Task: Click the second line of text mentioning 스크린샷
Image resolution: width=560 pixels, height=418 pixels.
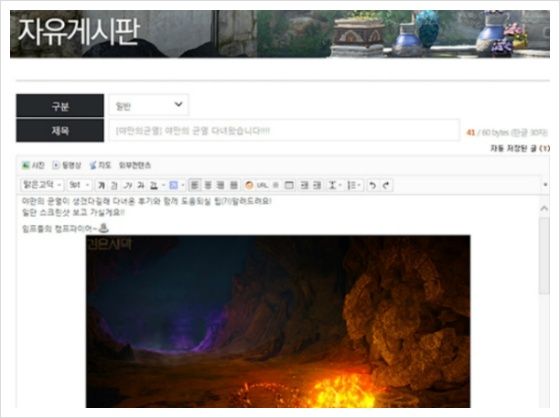Action: [x=73, y=213]
